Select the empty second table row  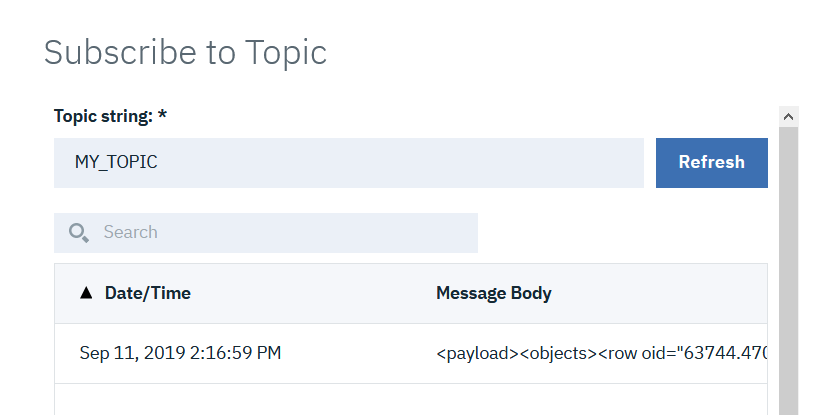tap(410, 400)
